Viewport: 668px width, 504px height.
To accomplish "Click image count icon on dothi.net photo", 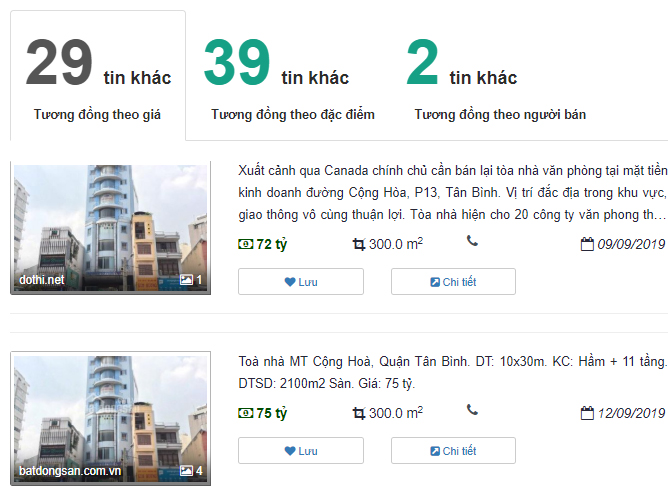I will (186, 280).
